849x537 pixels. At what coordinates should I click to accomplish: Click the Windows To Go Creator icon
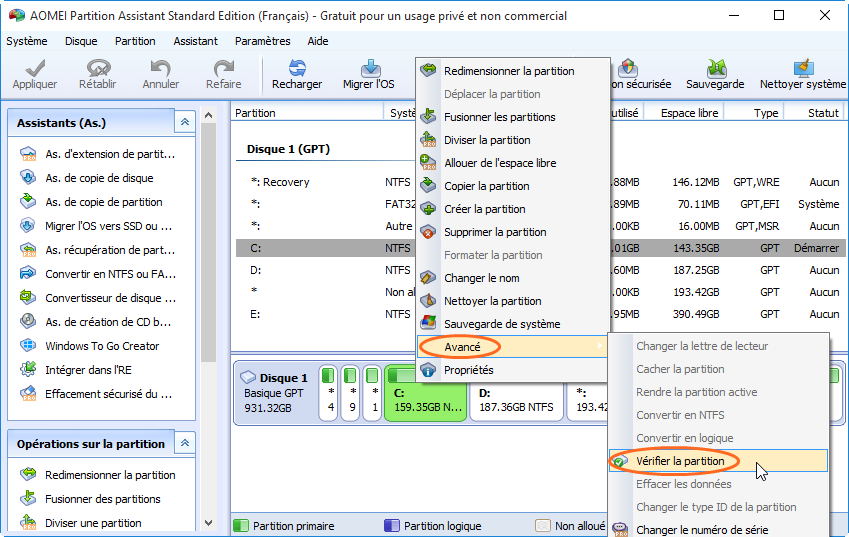pyautogui.click(x=28, y=345)
